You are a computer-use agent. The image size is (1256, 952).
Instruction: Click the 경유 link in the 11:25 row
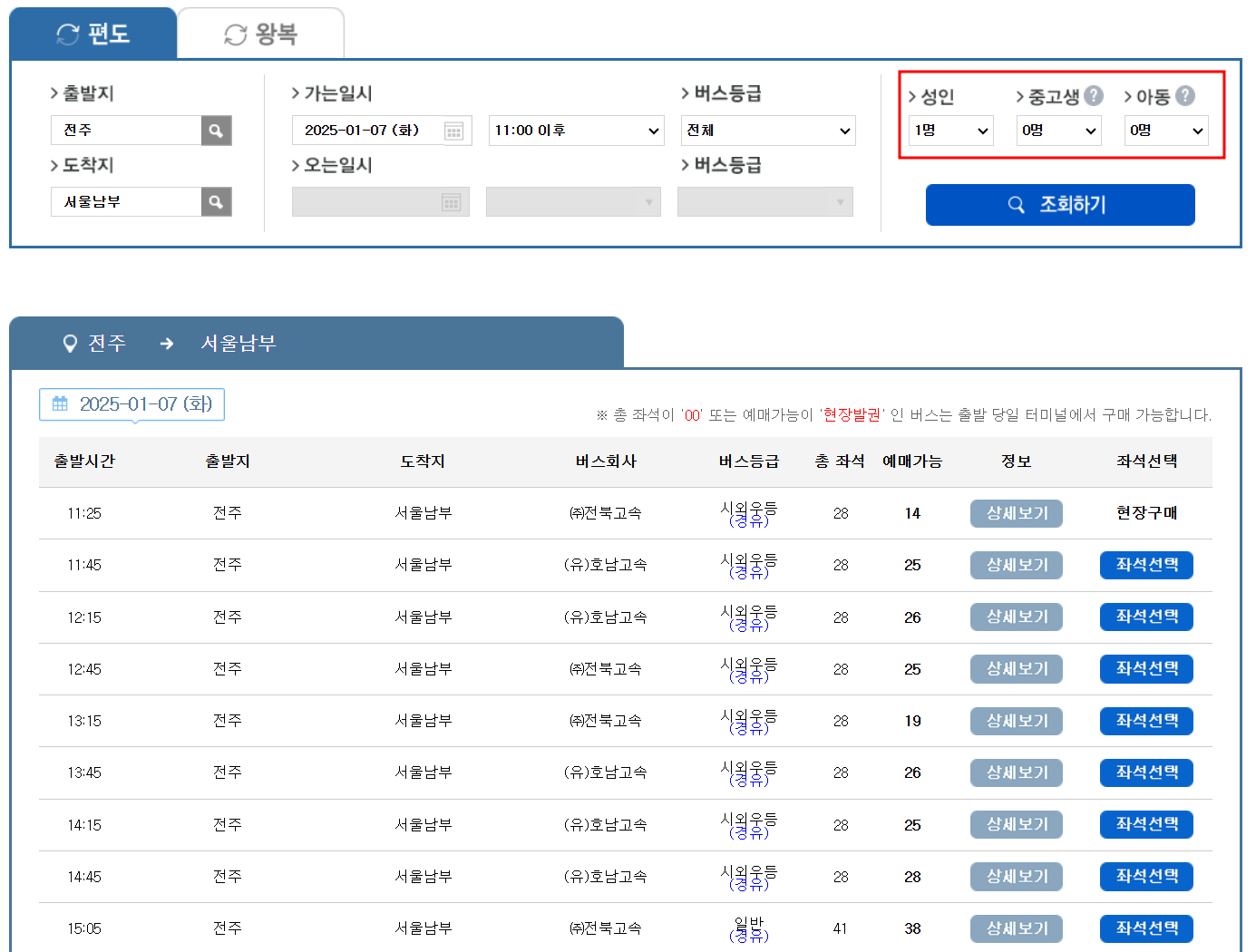[749, 521]
